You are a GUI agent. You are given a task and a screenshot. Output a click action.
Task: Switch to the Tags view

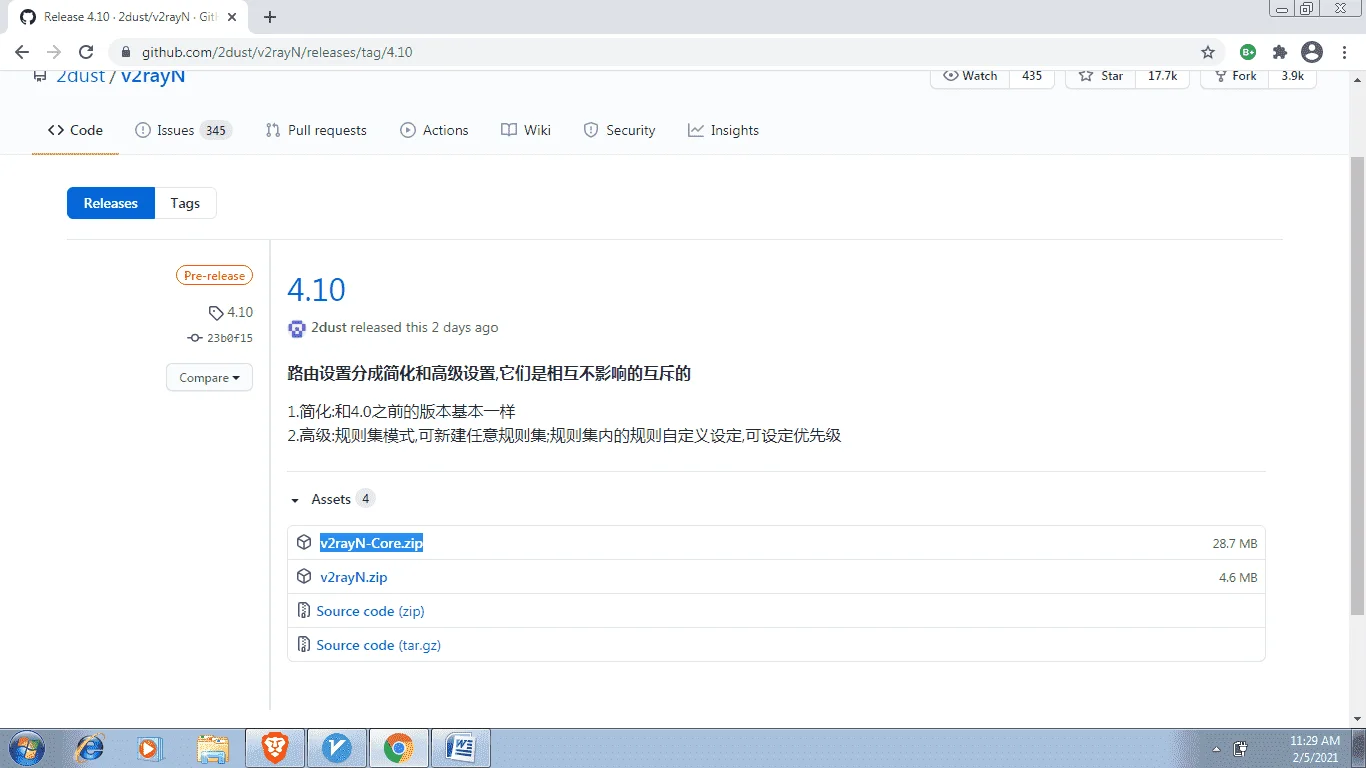coord(185,203)
